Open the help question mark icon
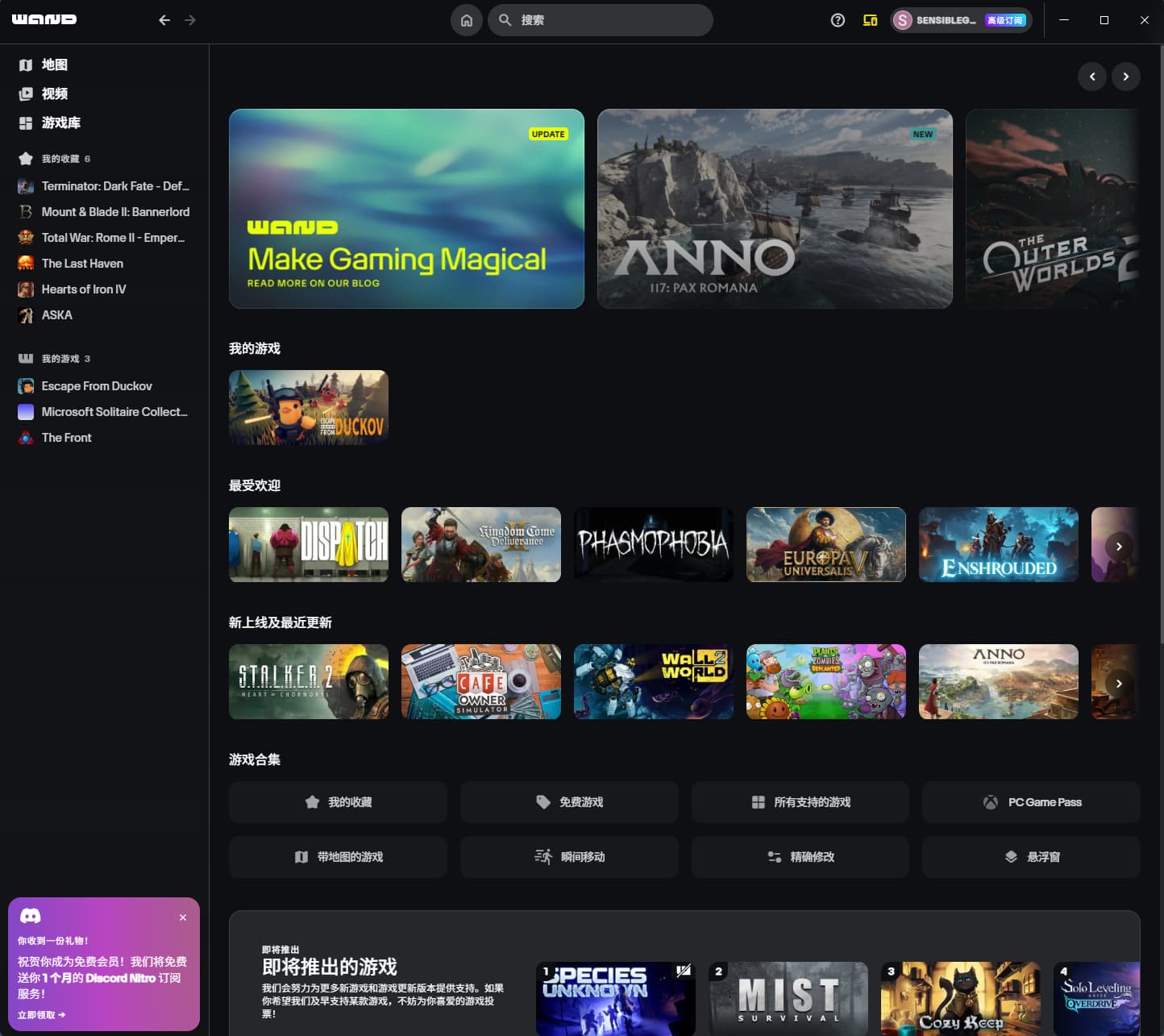 click(x=838, y=20)
